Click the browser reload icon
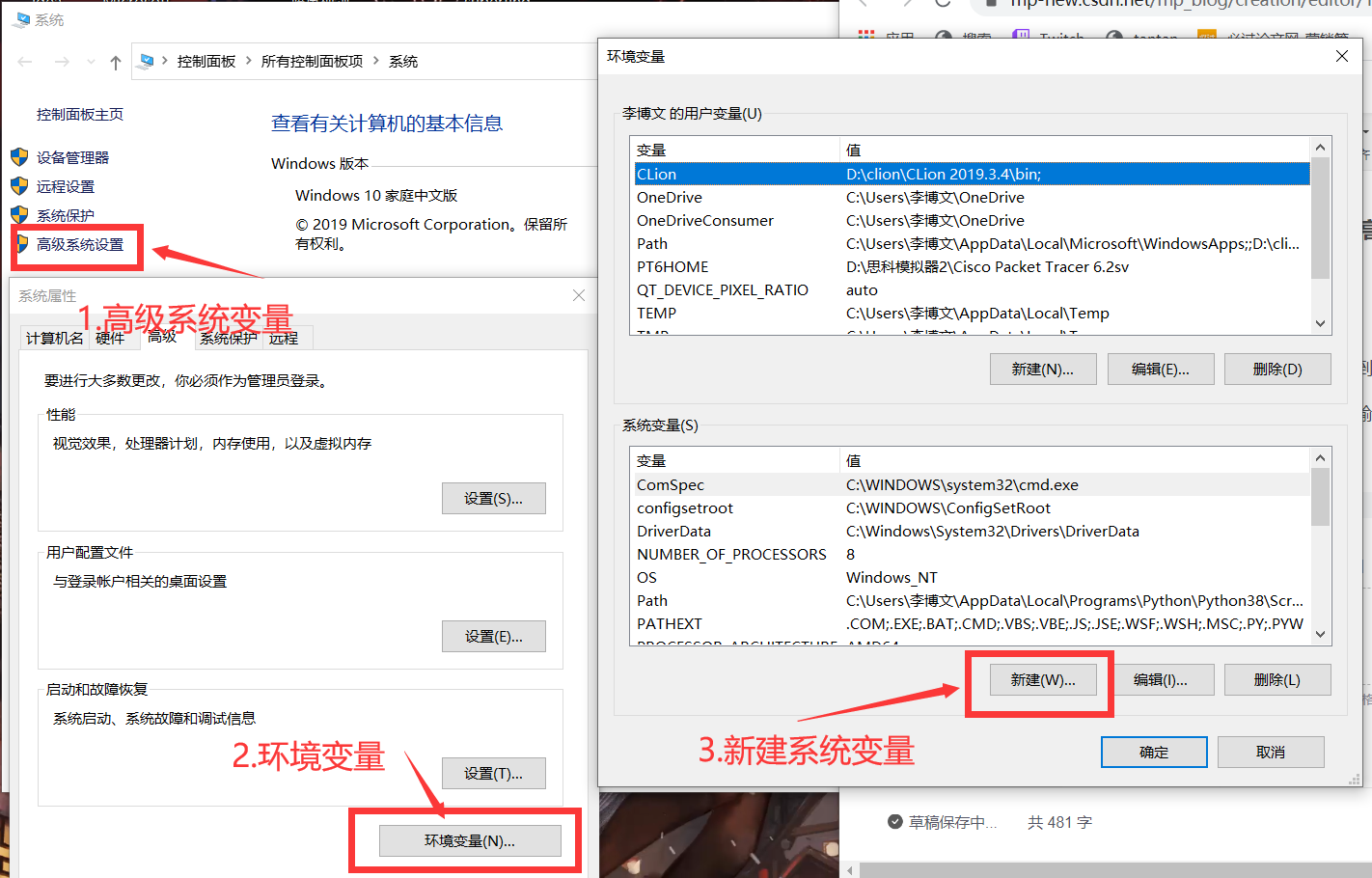The image size is (1372, 878). point(943,4)
